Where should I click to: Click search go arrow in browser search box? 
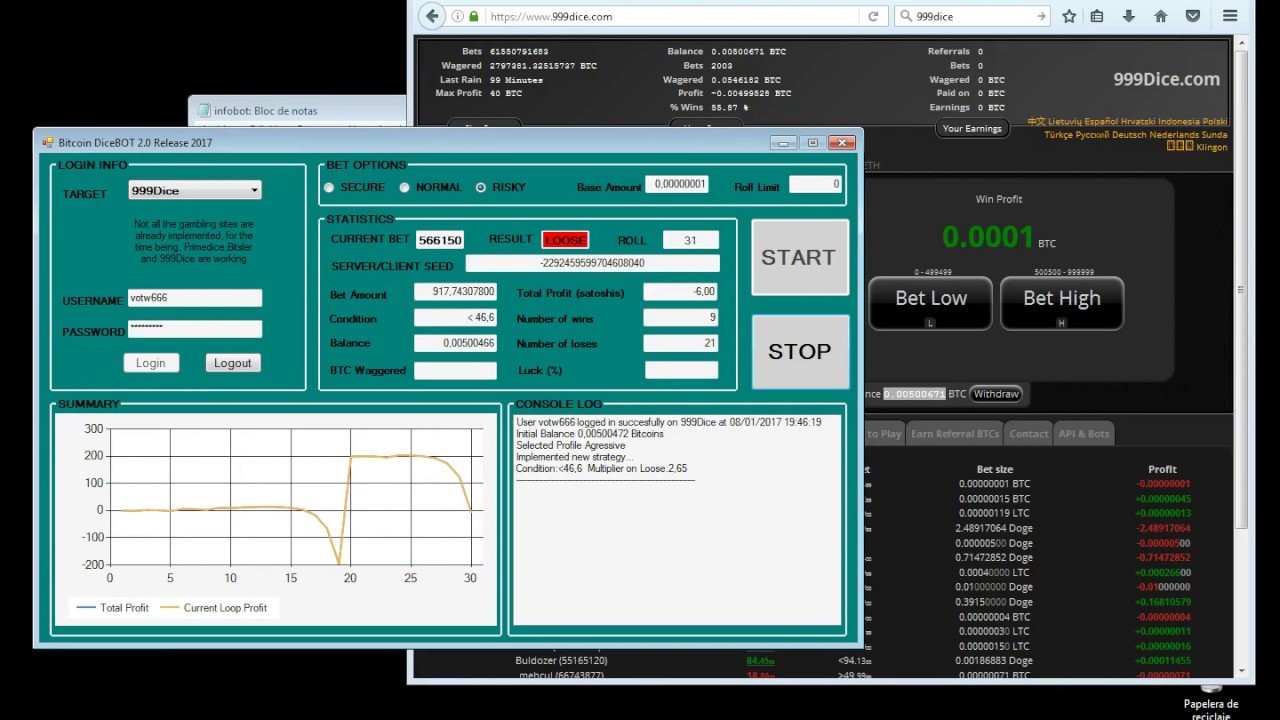pos(1041,16)
